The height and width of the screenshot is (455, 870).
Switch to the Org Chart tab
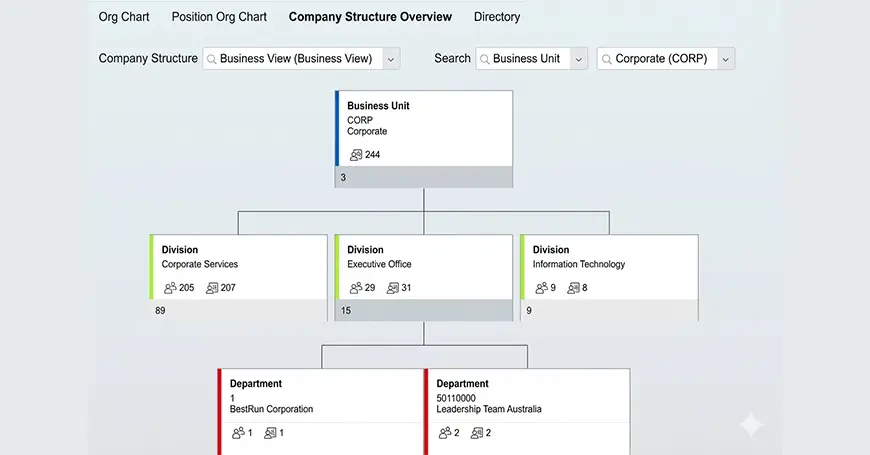tap(124, 17)
